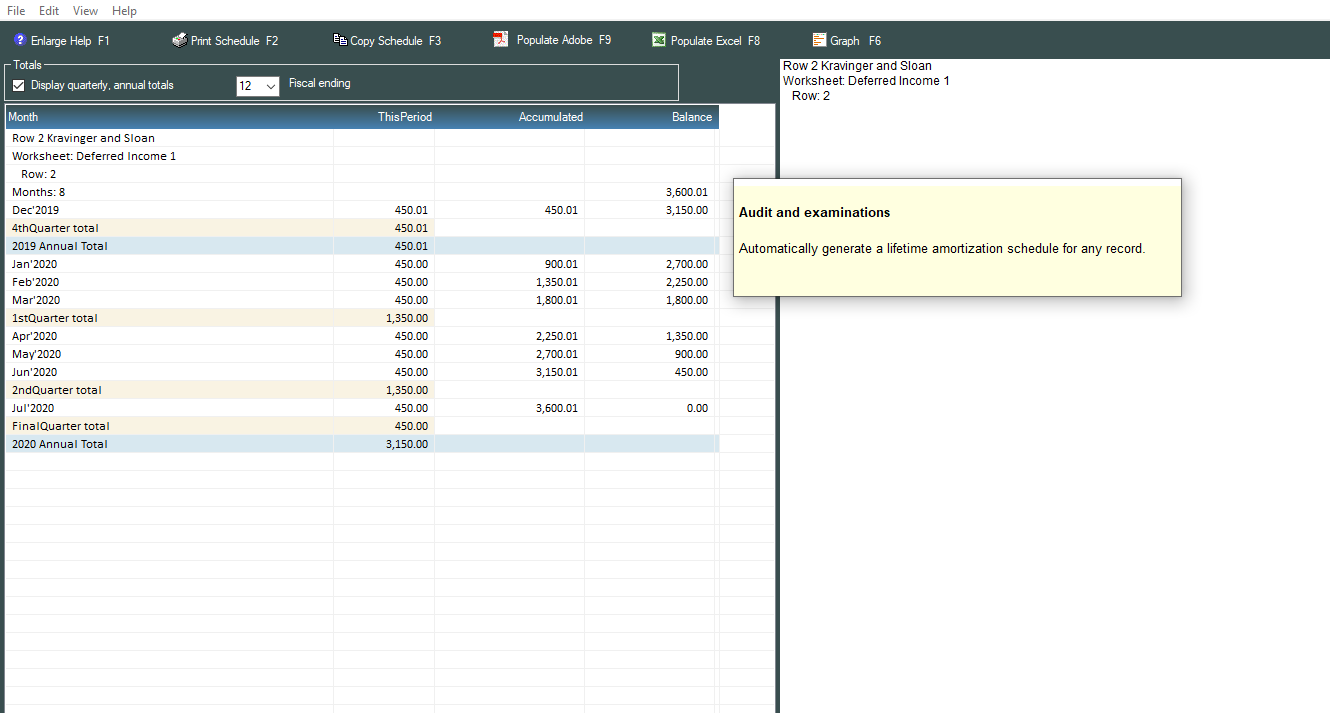Open the File menu
The height and width of the screenshot is (713, 1330).
tap(16, 10)
